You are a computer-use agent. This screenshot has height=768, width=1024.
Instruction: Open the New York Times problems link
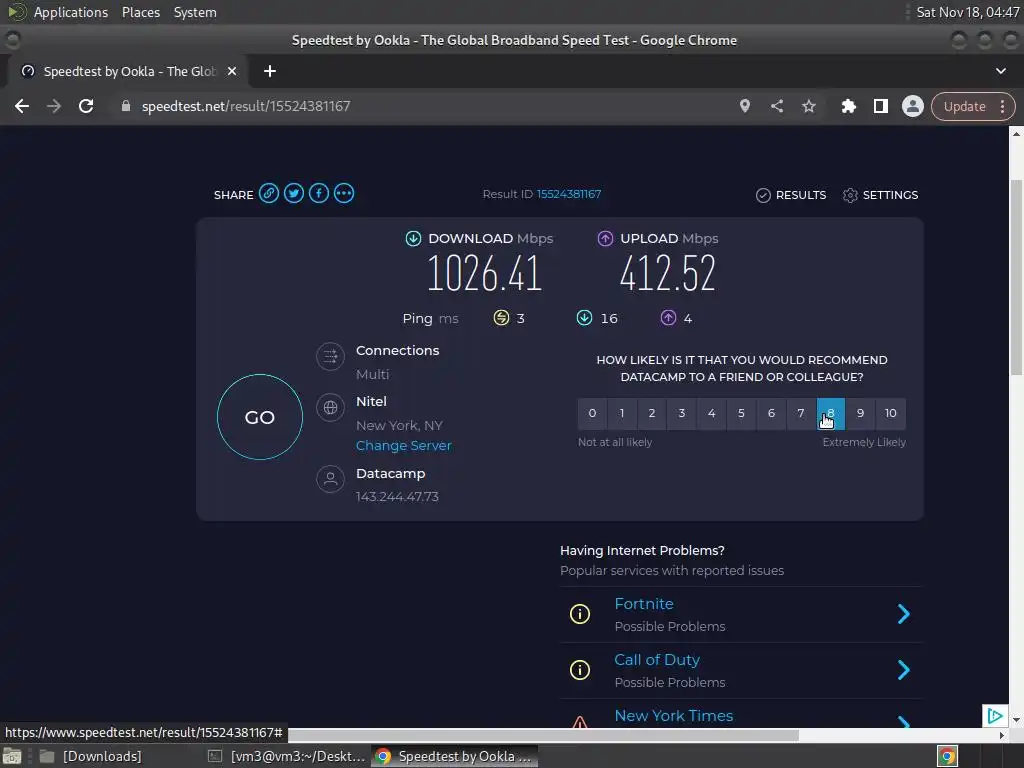(674, 716)
